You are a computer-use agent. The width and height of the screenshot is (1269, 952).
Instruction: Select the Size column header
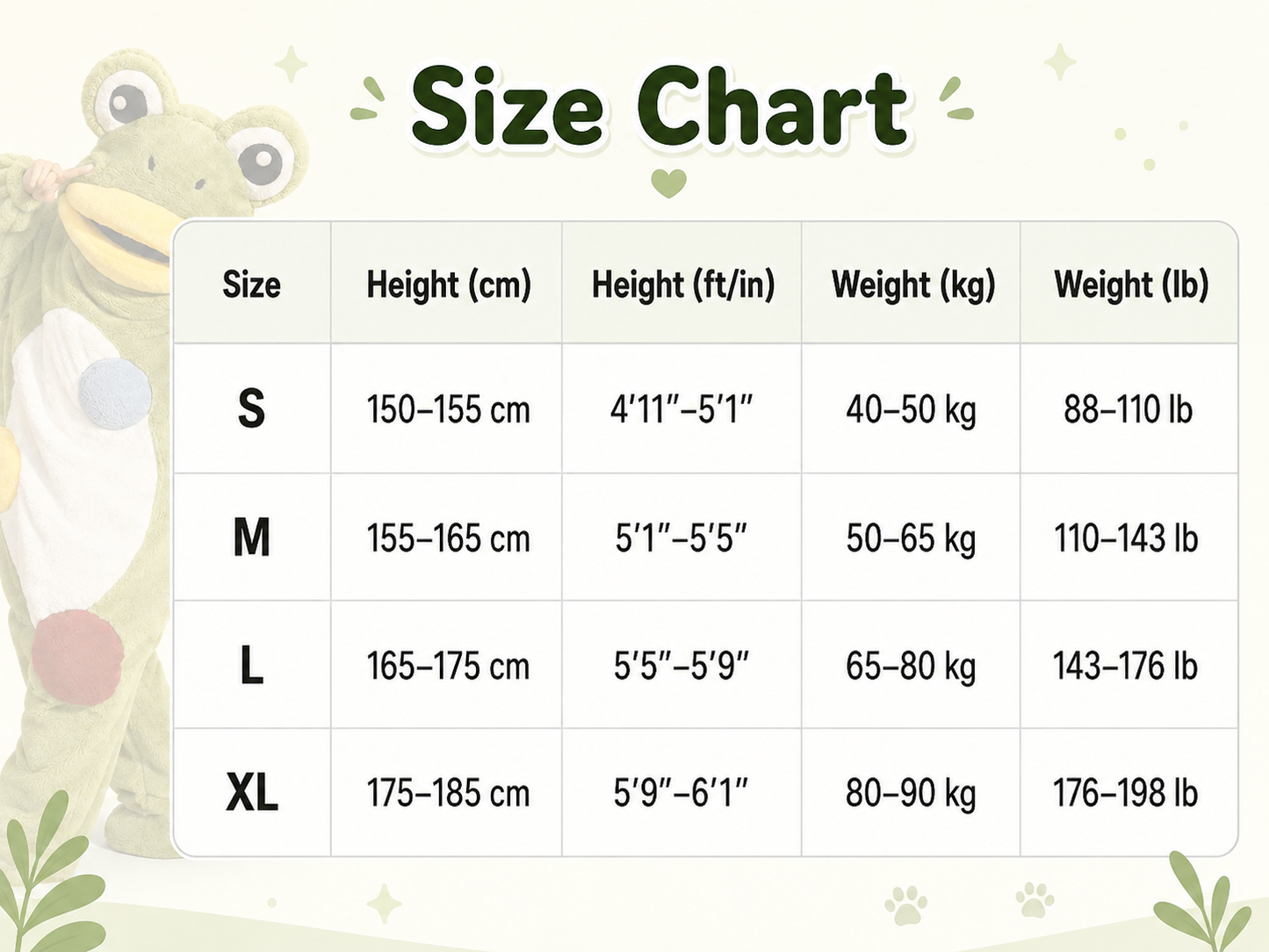pyautogui.click(x=252, y=283)
